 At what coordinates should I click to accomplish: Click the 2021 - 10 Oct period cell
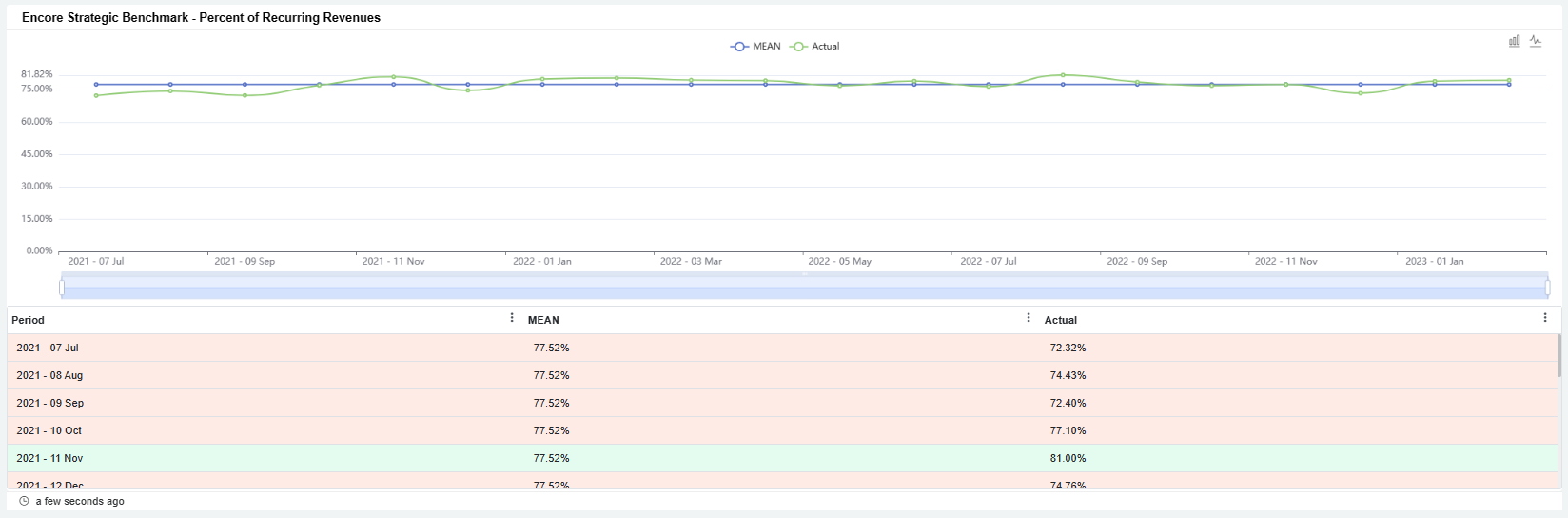pyautogui.click(x=49, y=430)
